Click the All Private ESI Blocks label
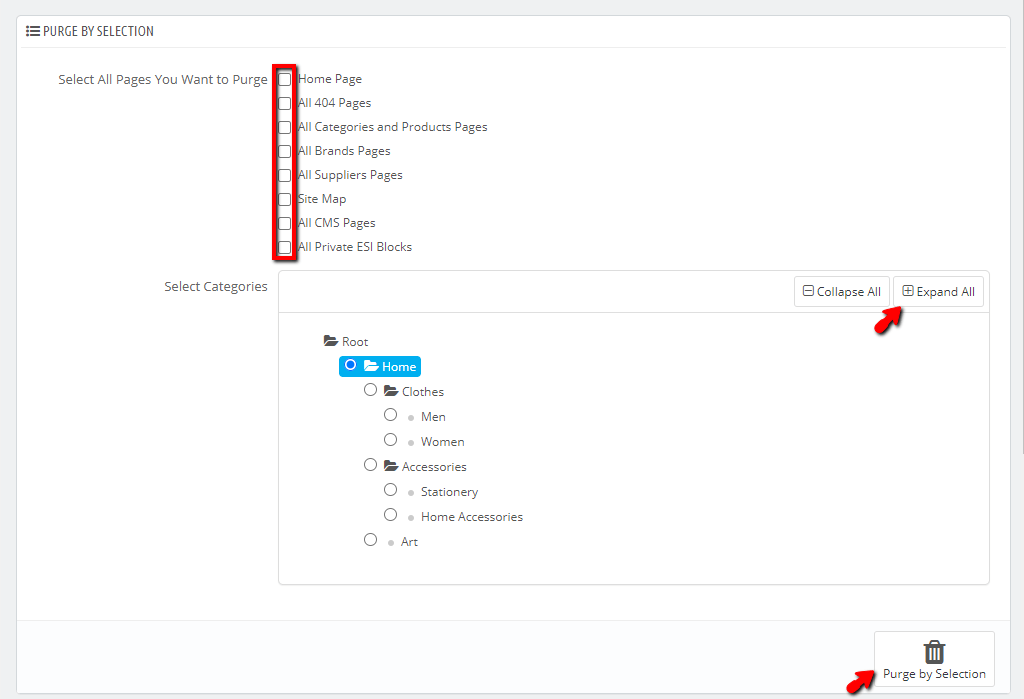 click(x=355, y=247)
